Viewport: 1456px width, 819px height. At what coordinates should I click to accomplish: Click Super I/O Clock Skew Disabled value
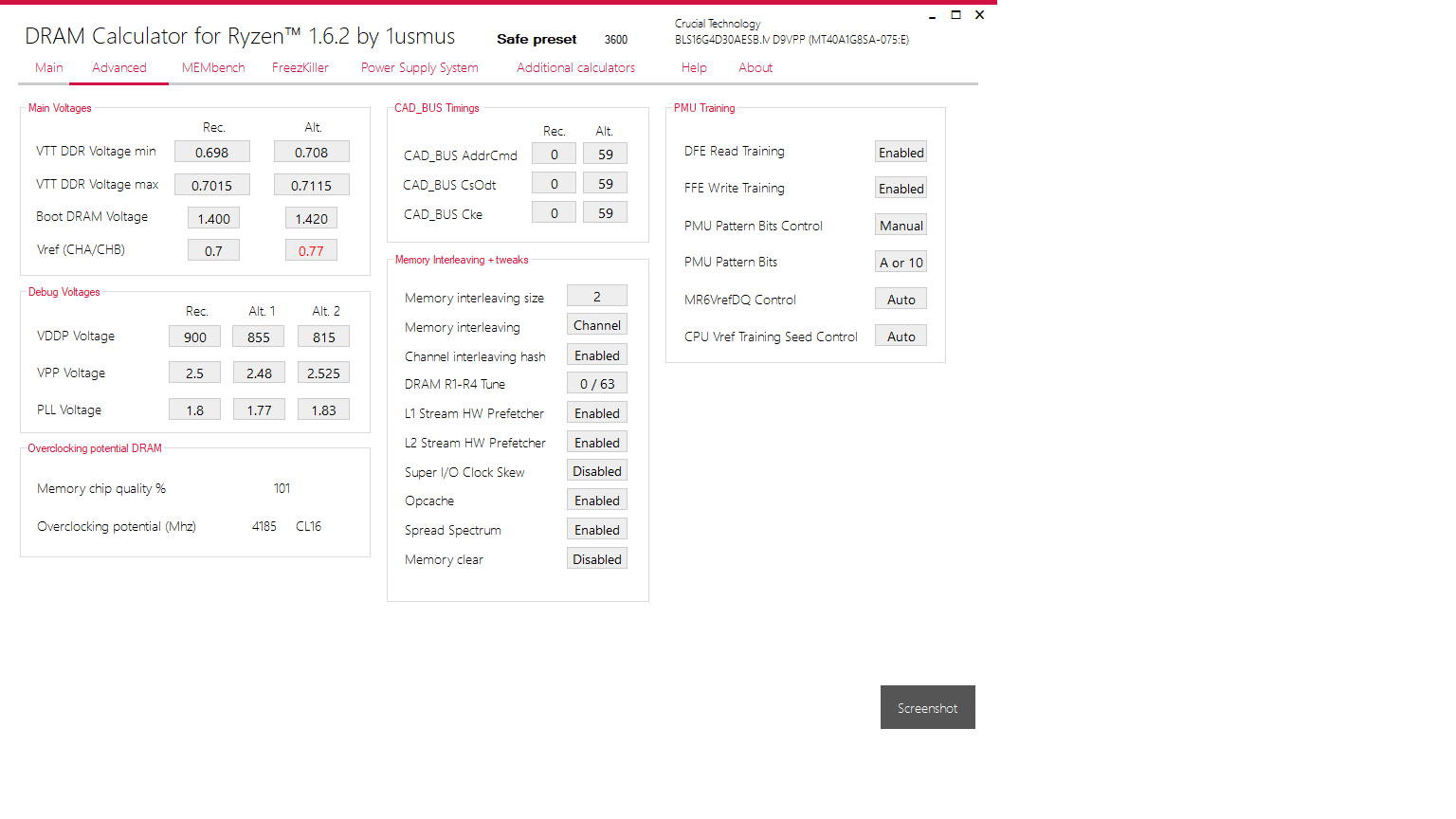(597, 470)
